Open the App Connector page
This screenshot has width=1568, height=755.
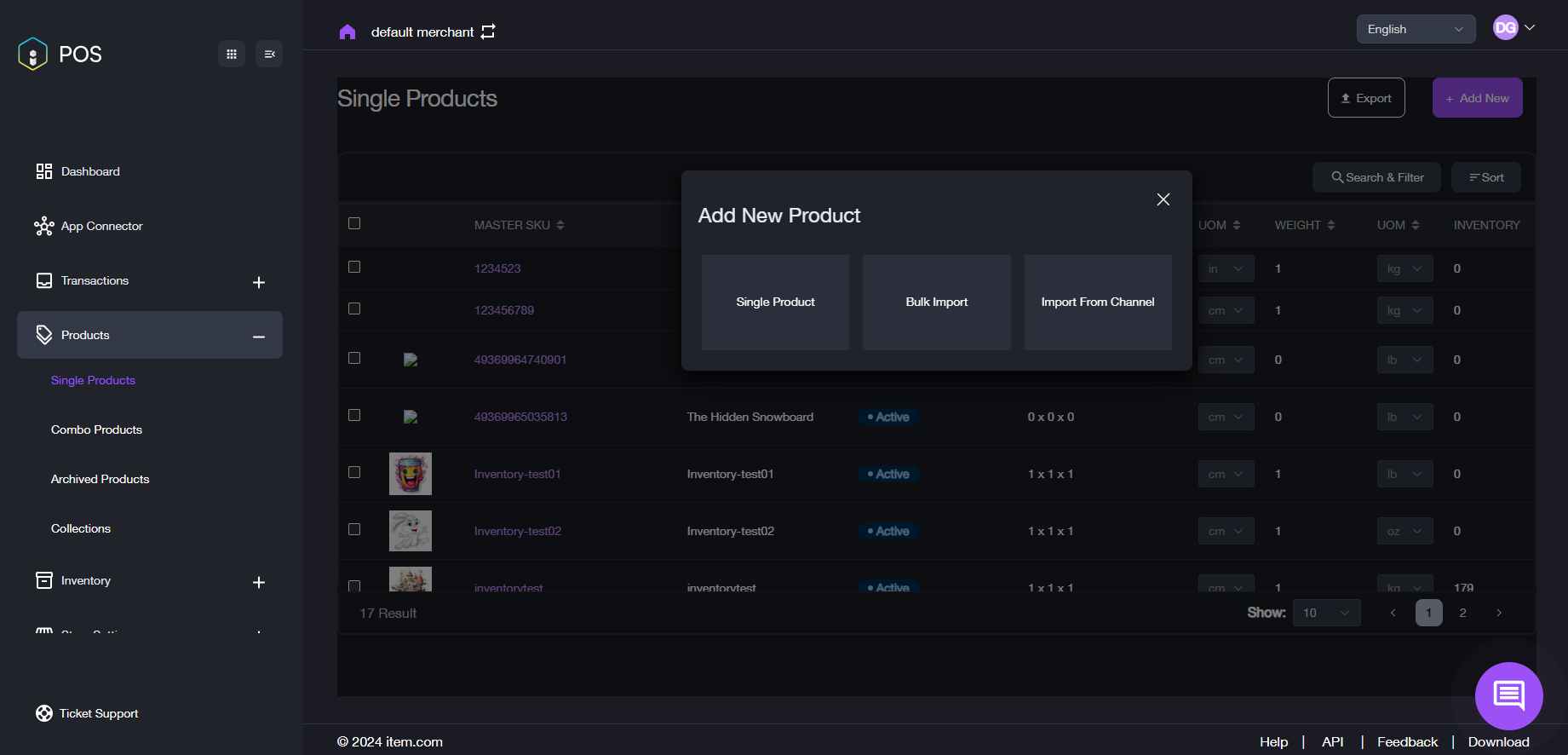89,226
